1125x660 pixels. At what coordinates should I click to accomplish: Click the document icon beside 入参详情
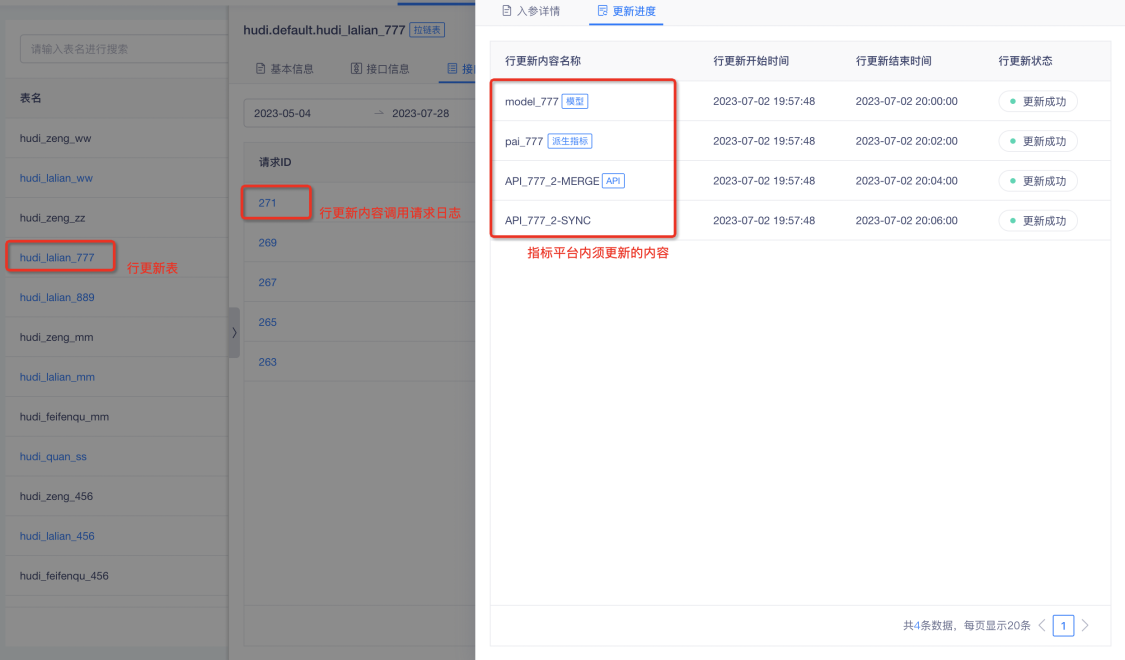tap(507, 11)
